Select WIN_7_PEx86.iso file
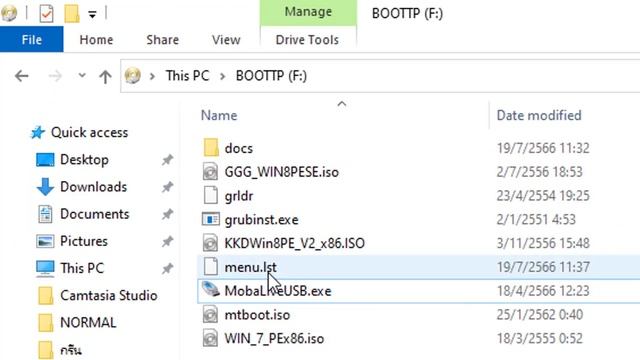Image resolution: width=640 pixels, height=360 pixels. [274, 338]
